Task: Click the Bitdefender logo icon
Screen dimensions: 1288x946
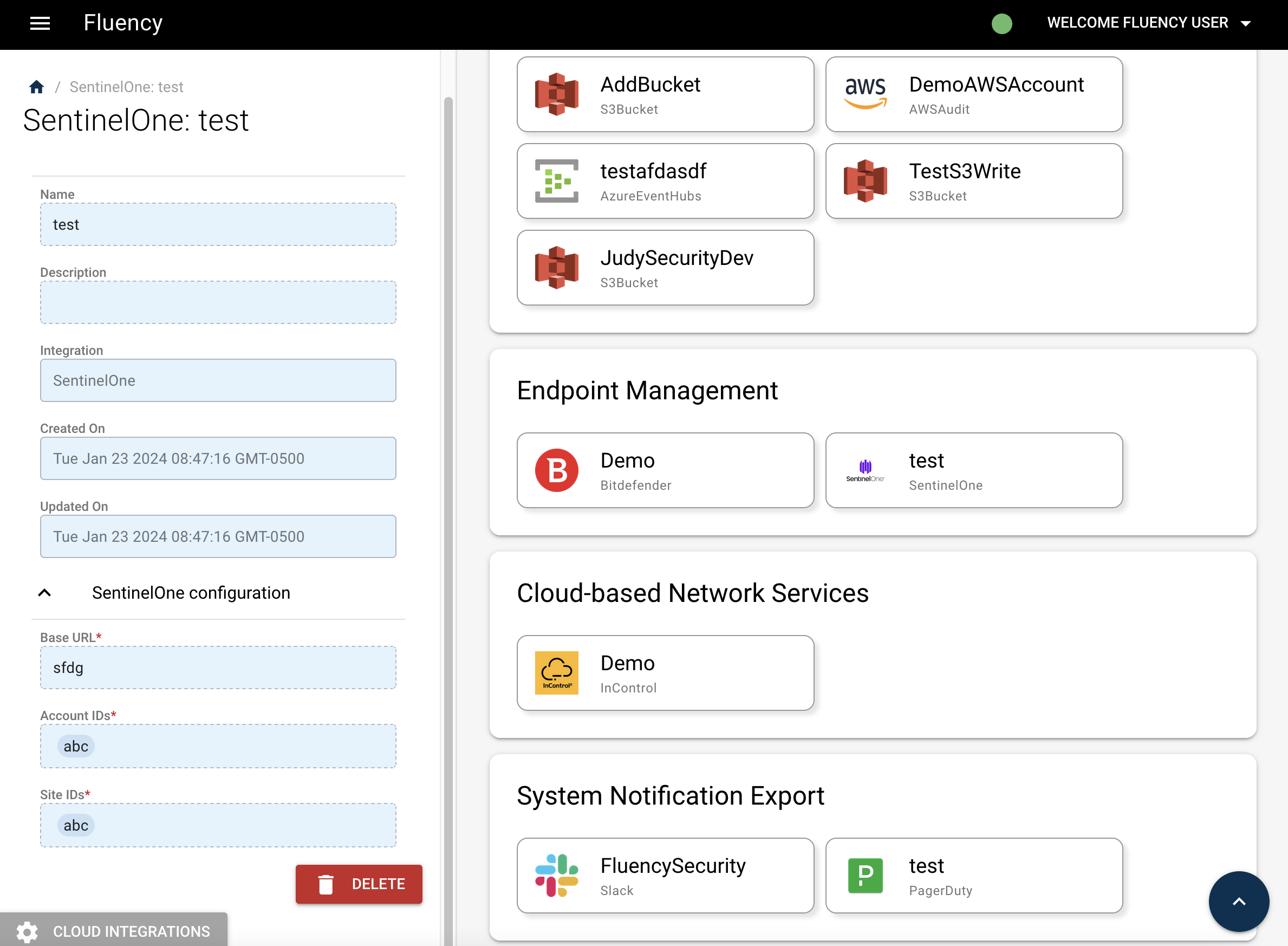Action: [556, 470]
